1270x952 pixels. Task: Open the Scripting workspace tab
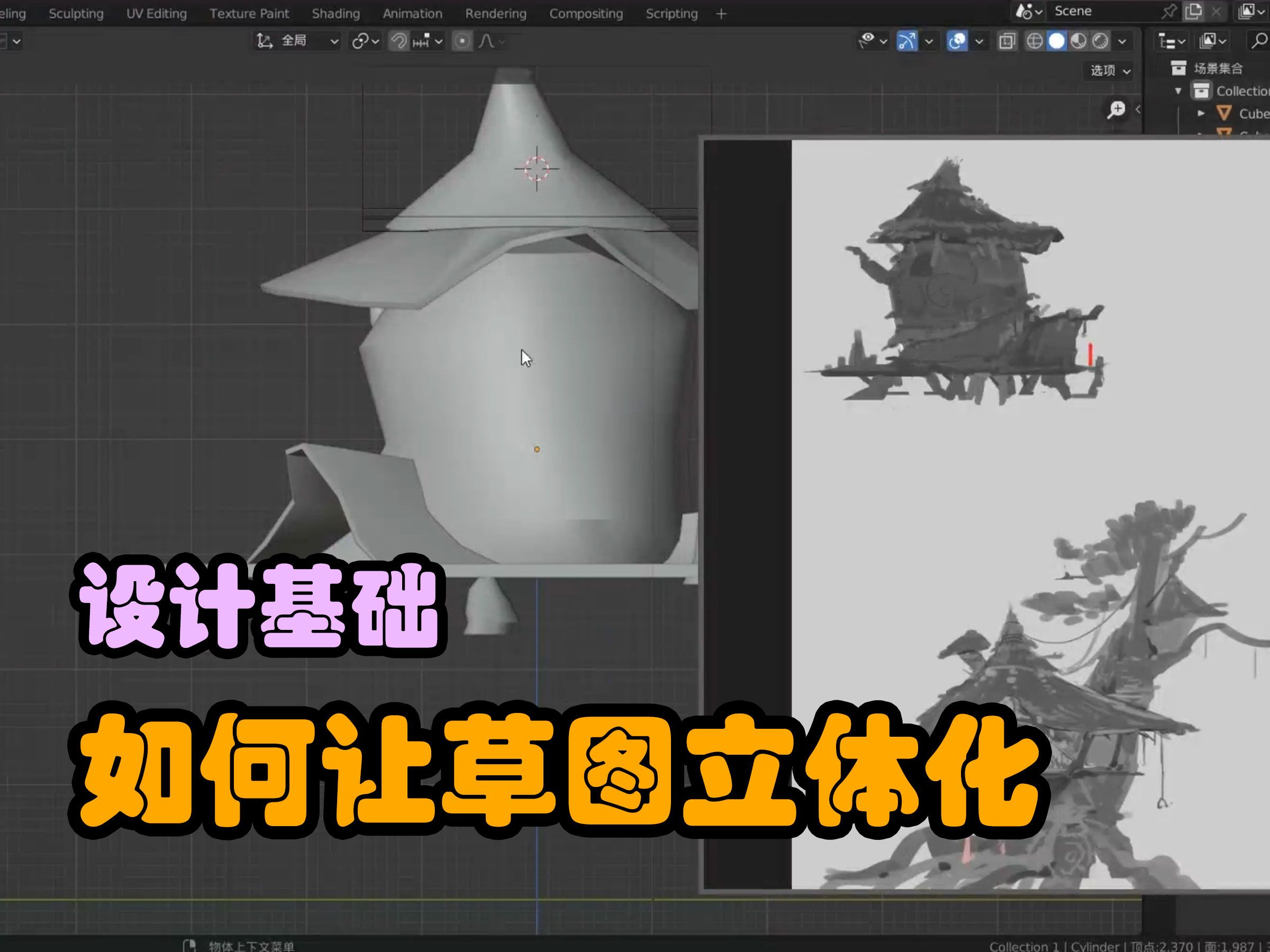(x=670, y=13)
